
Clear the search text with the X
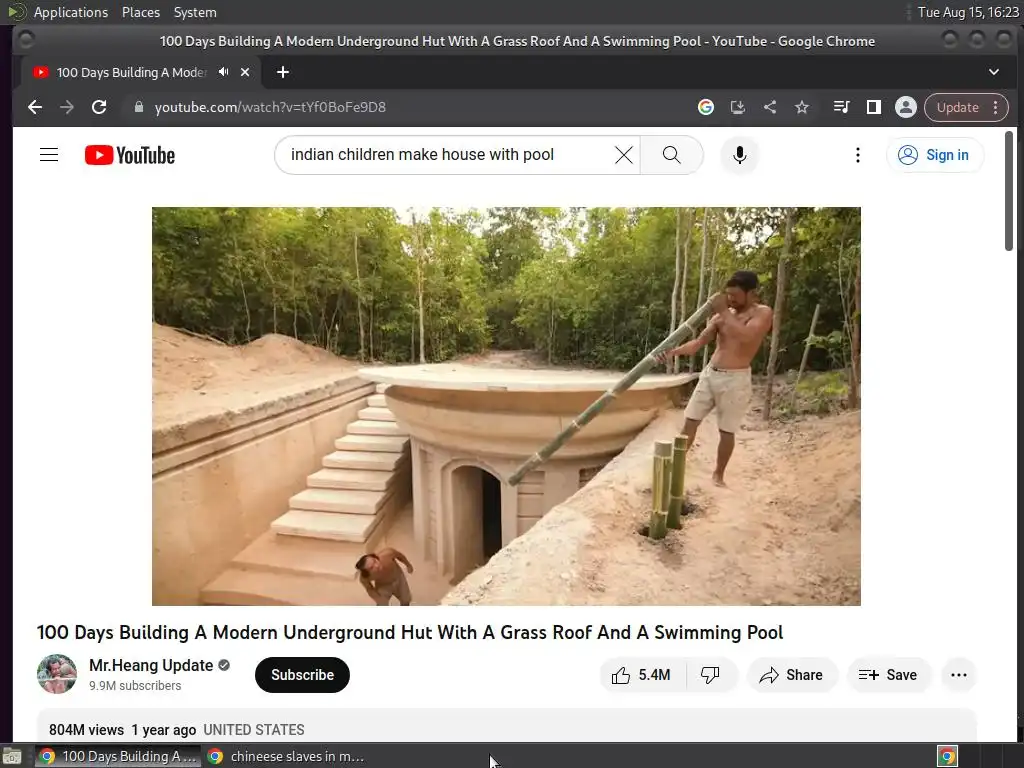coord(624,155)
